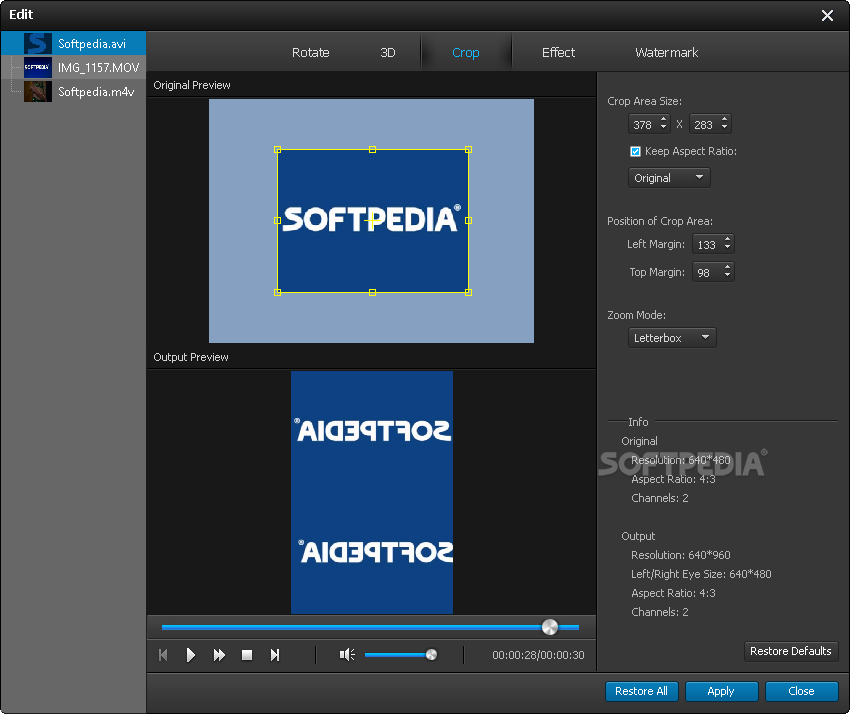Click top-right crop handle
The height and width of the screenshot is (714, 850).
[x=468, y=150]
